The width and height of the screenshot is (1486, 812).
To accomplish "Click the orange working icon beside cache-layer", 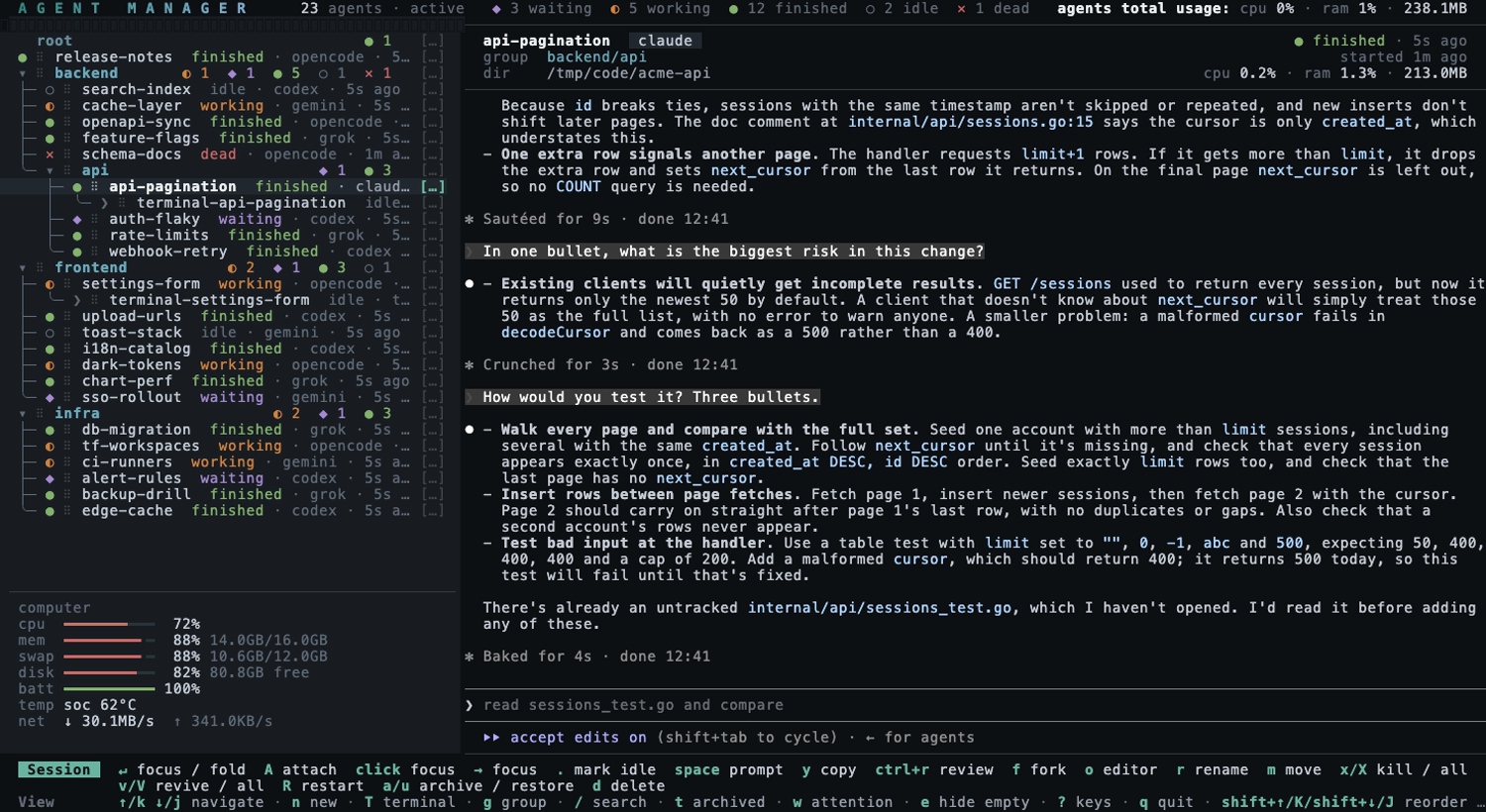I will (x=50, y=106).
